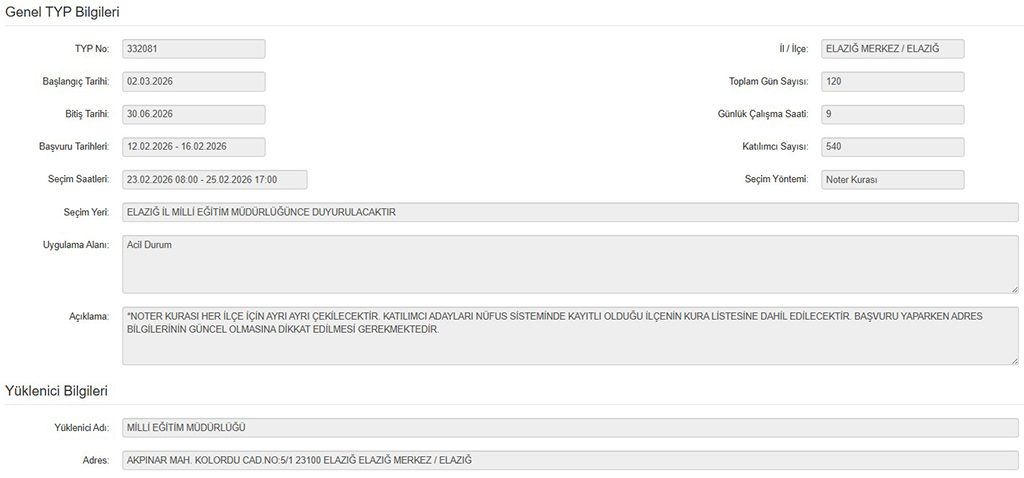Image resolution: width=1024 pixels, height=478 pixels.
Task: Click the Seçim Saatleri time range field
Action: pos(214,180)
